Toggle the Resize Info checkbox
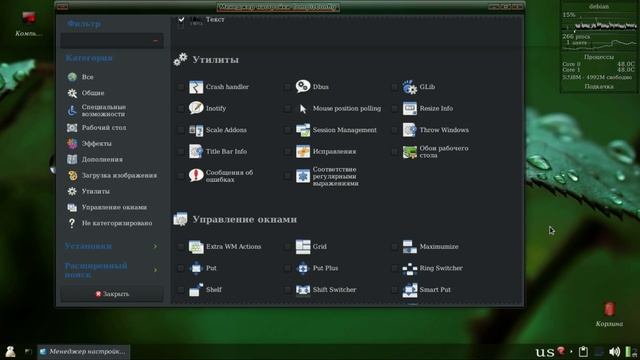Viewport: 640px width, 360px height. pos(394,109)
